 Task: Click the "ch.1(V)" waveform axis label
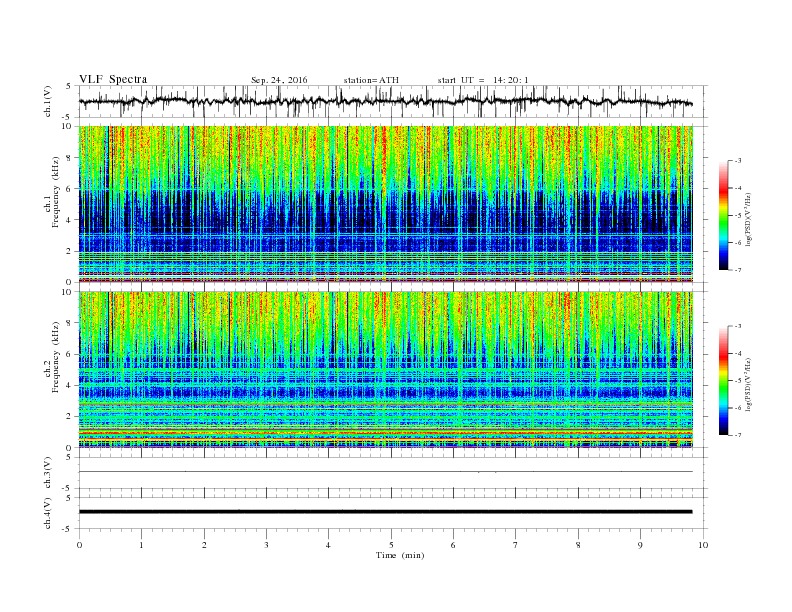(x=48, y=101)
